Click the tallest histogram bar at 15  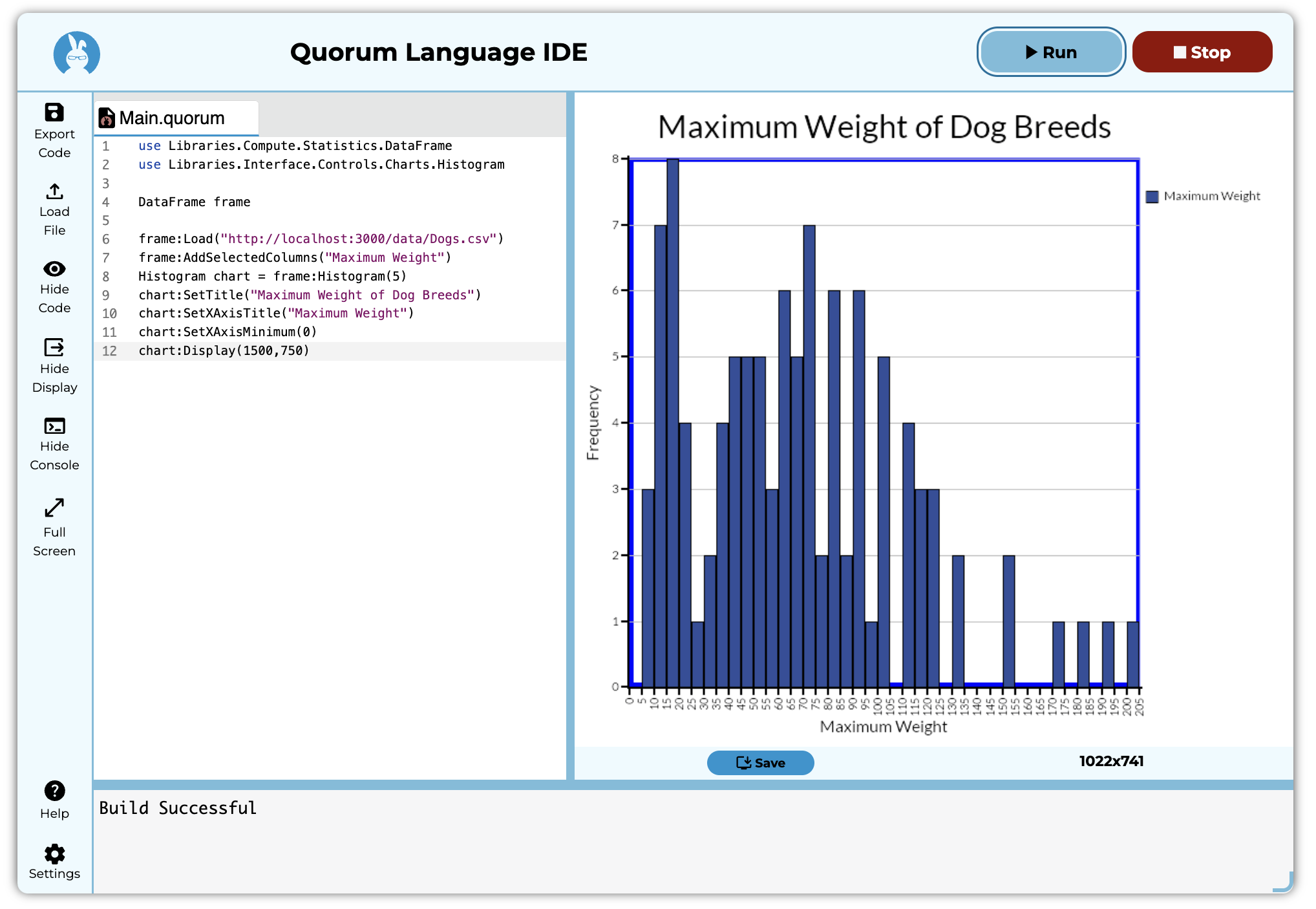point(672,420)
